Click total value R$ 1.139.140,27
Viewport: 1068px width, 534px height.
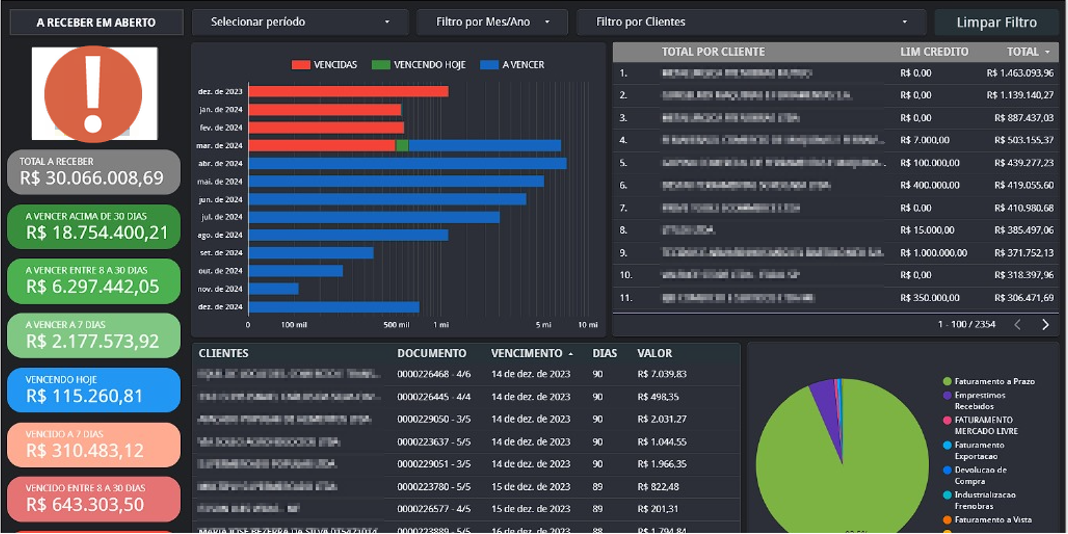coord(1020,95)
